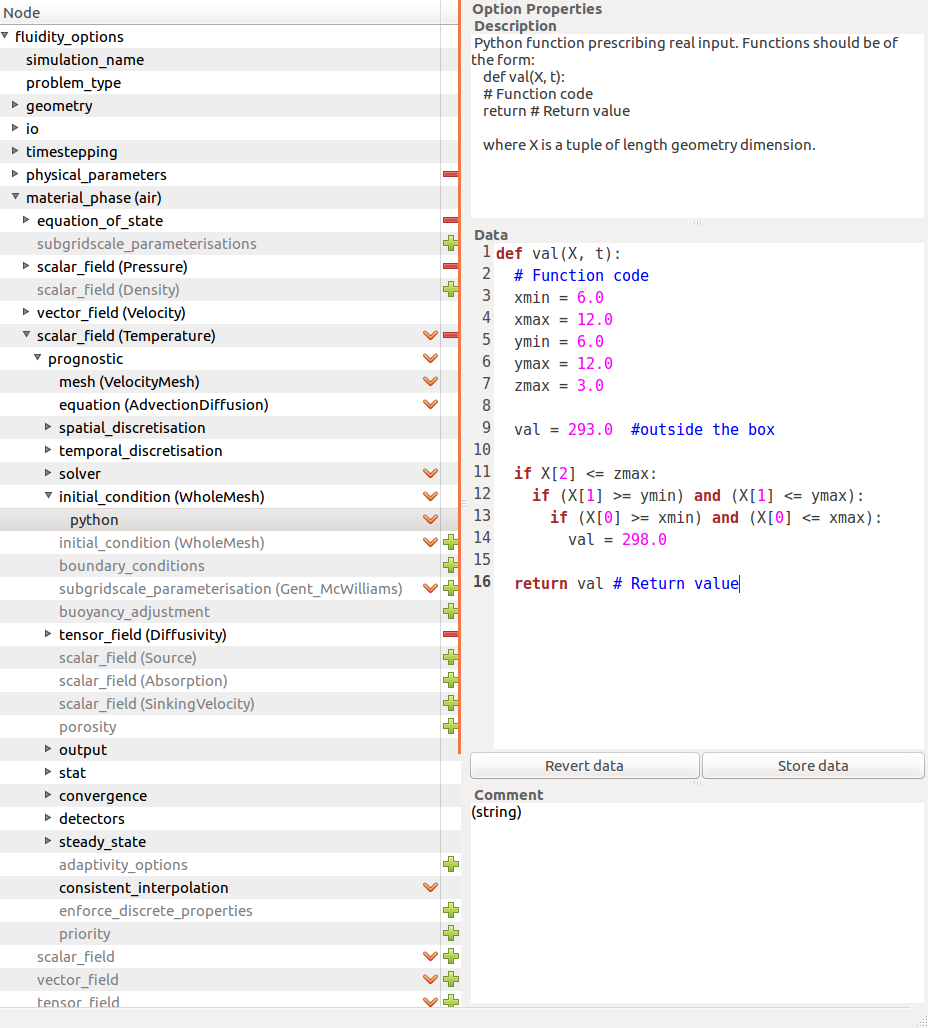Open choice arrow on solver row

point(430,473)
